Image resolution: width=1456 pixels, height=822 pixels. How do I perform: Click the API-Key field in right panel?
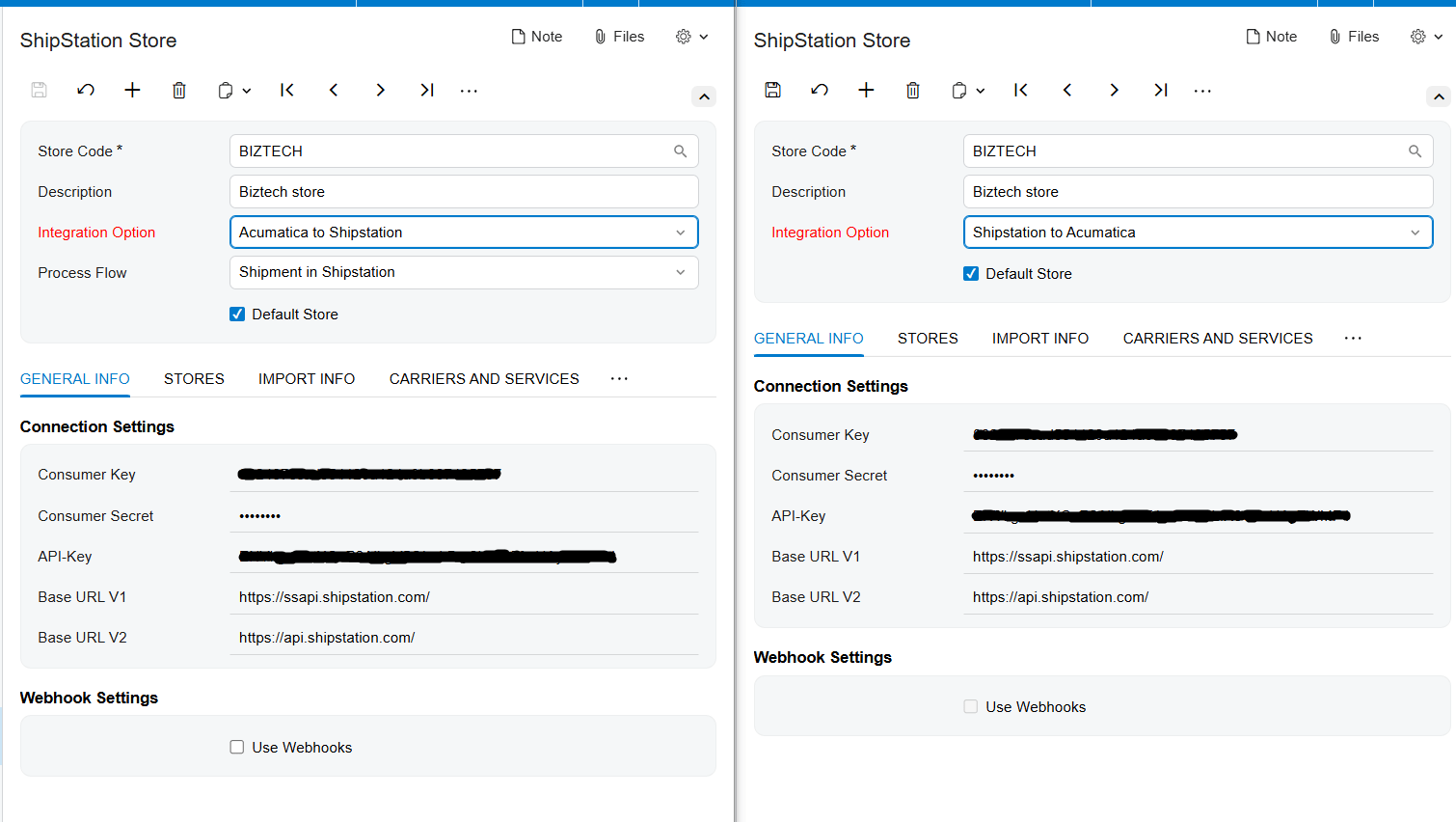click(1198, 516)
